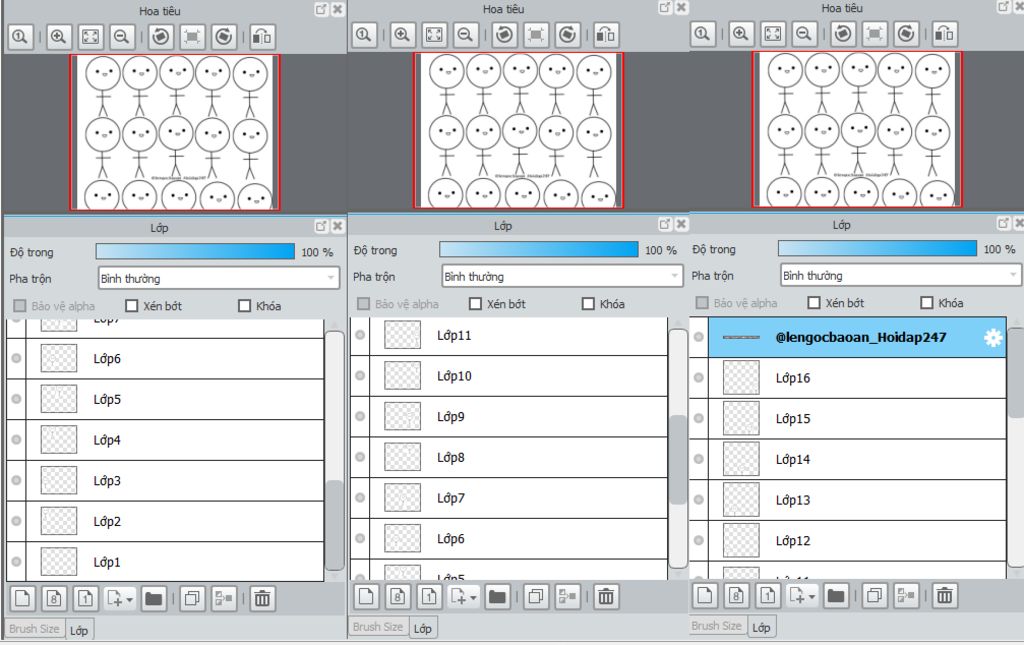Click zoom in icon in middle navigator panel
Viewport: 1024px width, 645px height.
pyautogui.click(x=402, y=35)
